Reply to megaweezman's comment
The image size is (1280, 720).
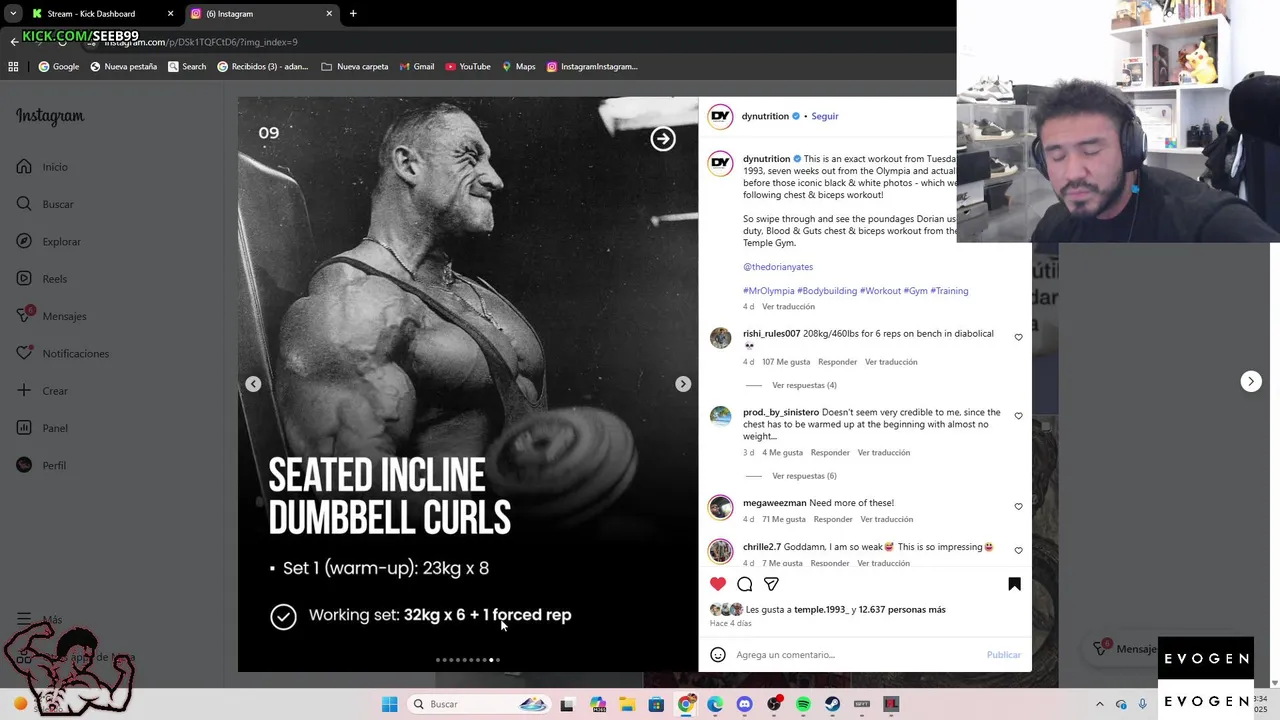833,520
